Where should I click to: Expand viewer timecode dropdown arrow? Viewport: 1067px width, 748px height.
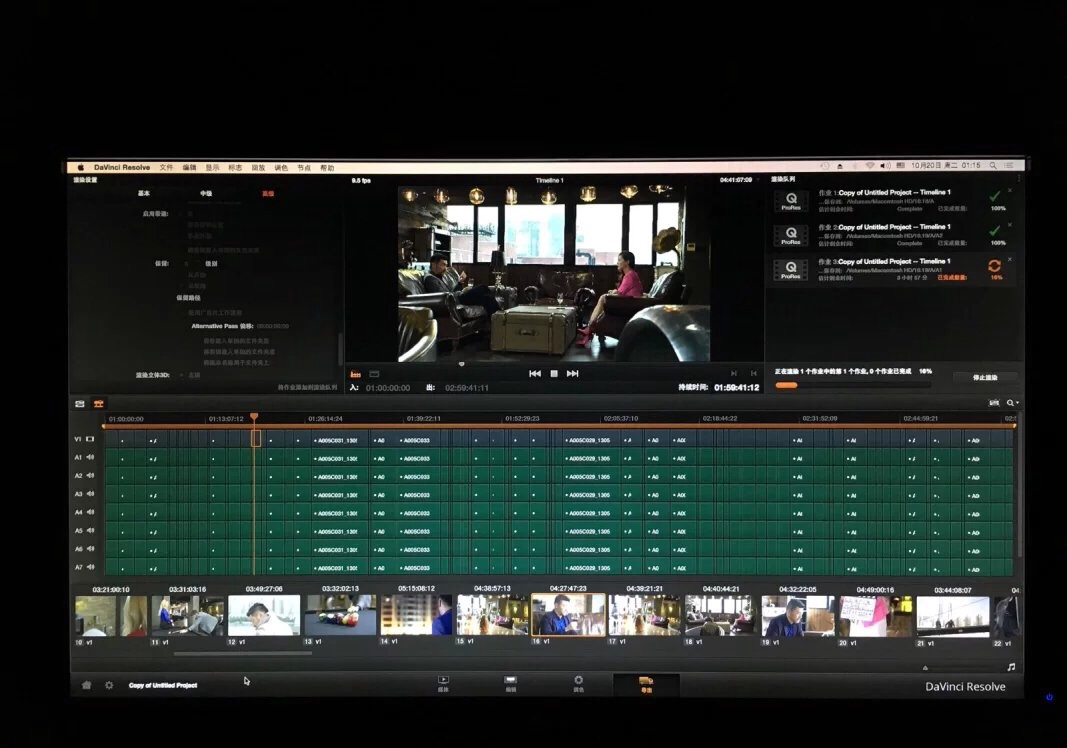[758, 180]
